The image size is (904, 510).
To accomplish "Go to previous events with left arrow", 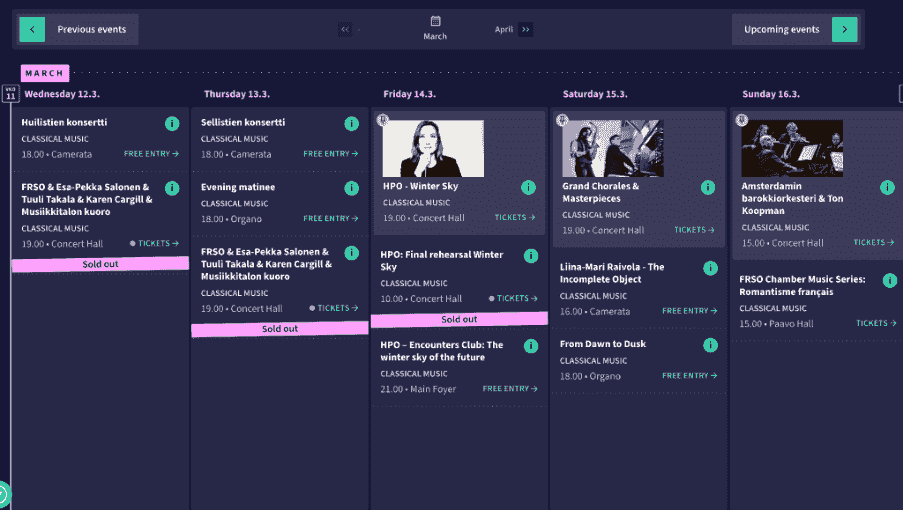I will (x=32, y=29).
